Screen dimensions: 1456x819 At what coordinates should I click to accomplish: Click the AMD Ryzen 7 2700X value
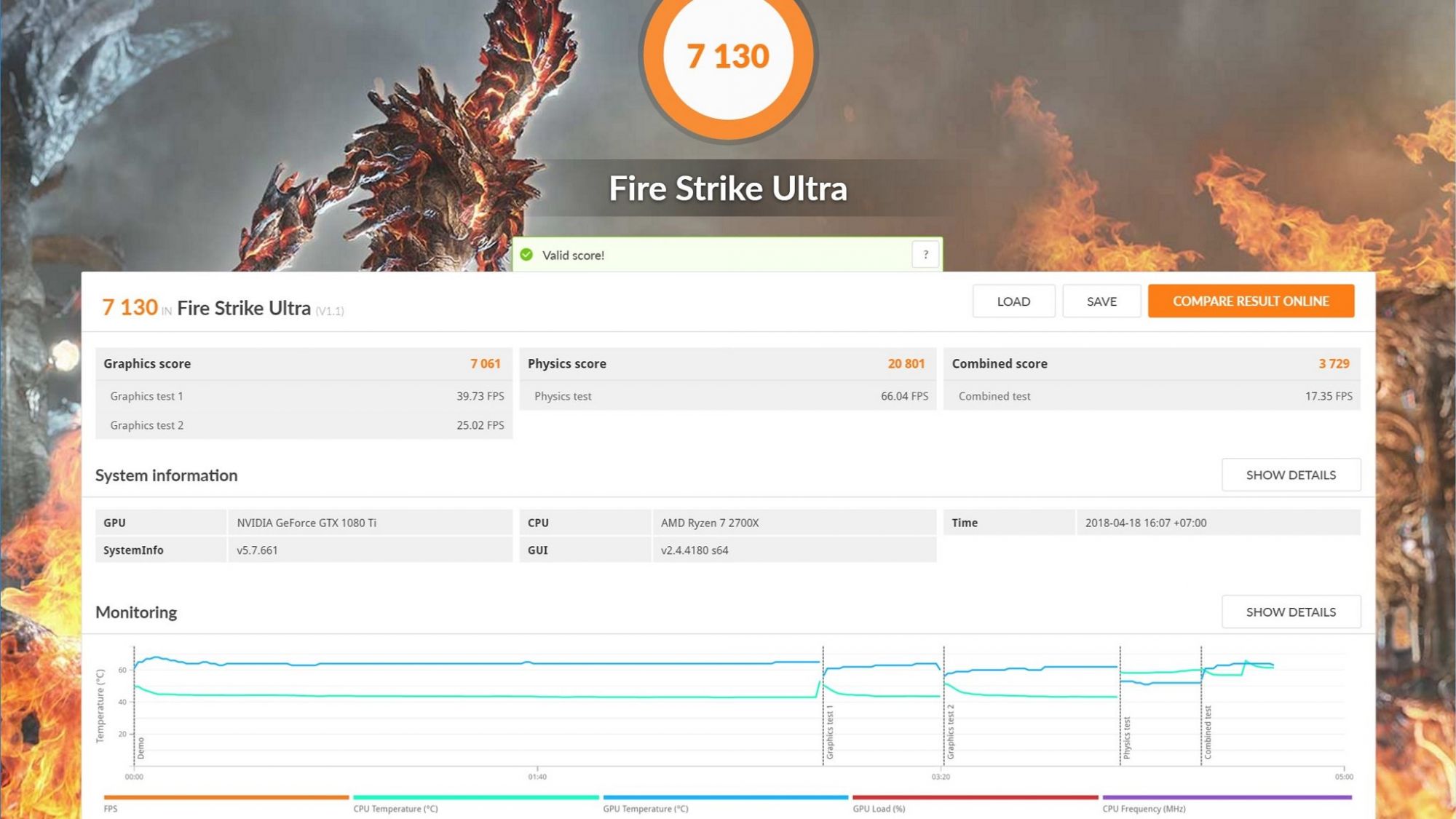[x=710, y=523]
